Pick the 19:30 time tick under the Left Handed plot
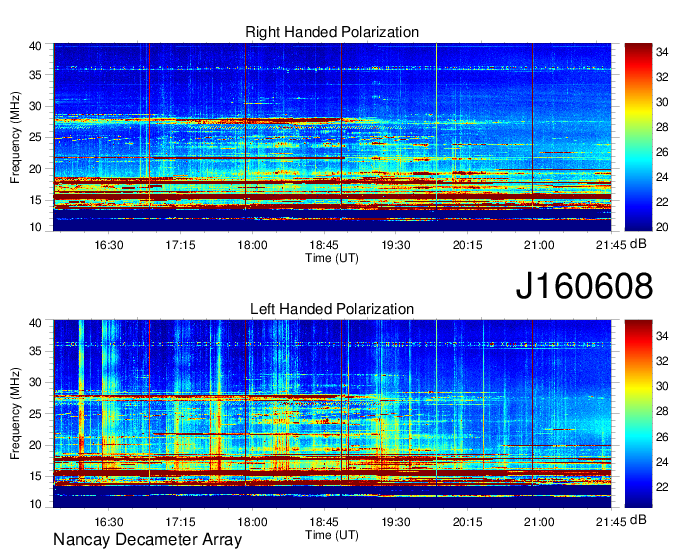Viewport: 680px width, 552px height. 396,522
